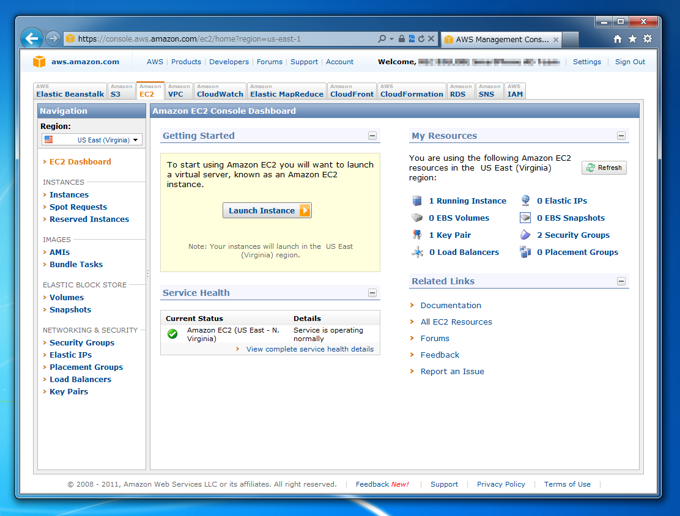Open Key Pairs in navigation
The height and width of the screenshot is (516, 680).
69,392
